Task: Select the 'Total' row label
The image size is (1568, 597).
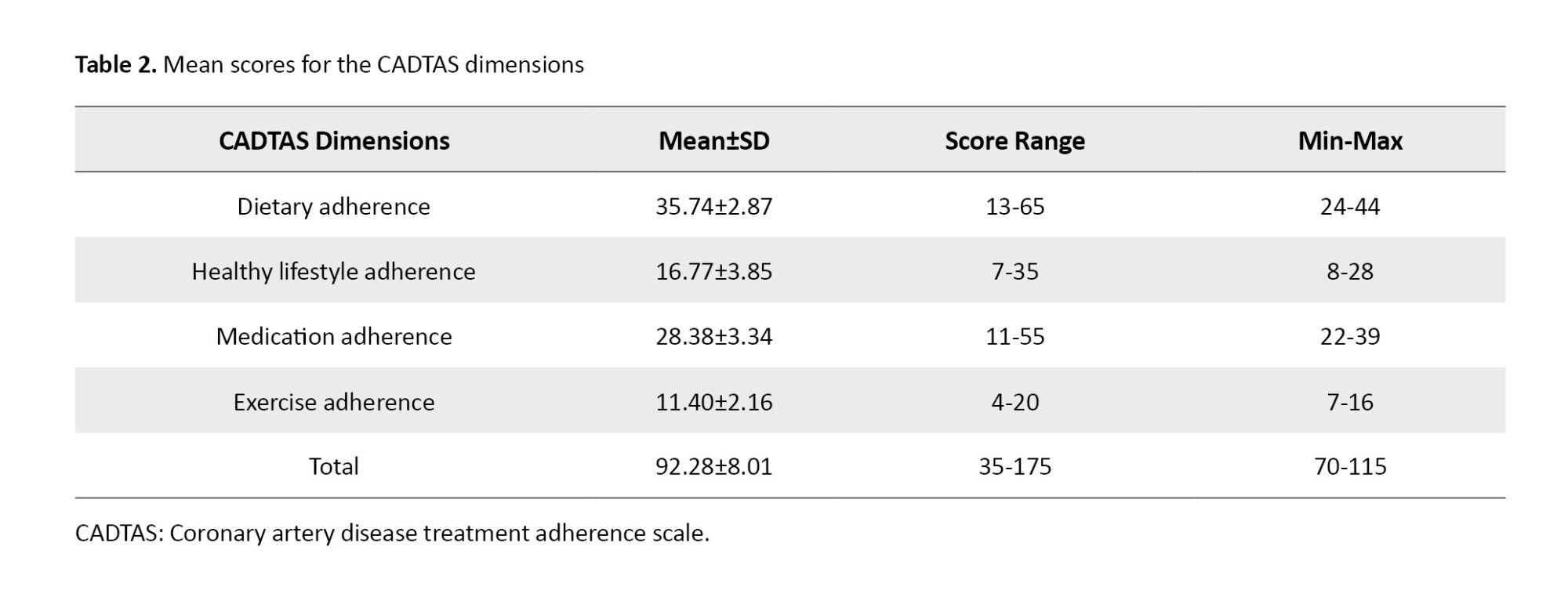Action: click(x=334, y=466)
